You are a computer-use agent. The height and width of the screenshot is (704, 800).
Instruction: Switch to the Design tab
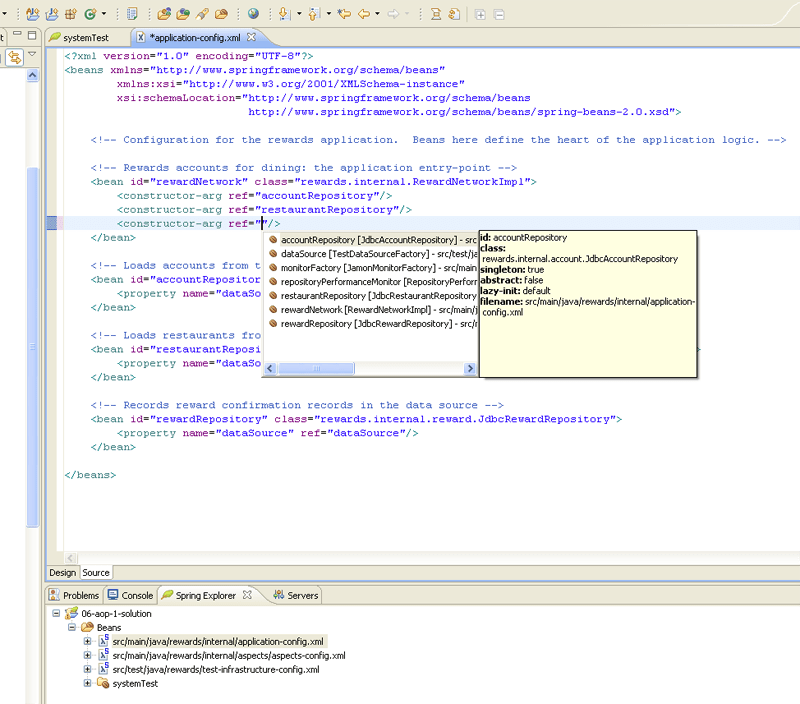pyautogui.click(x=63, y=572)
